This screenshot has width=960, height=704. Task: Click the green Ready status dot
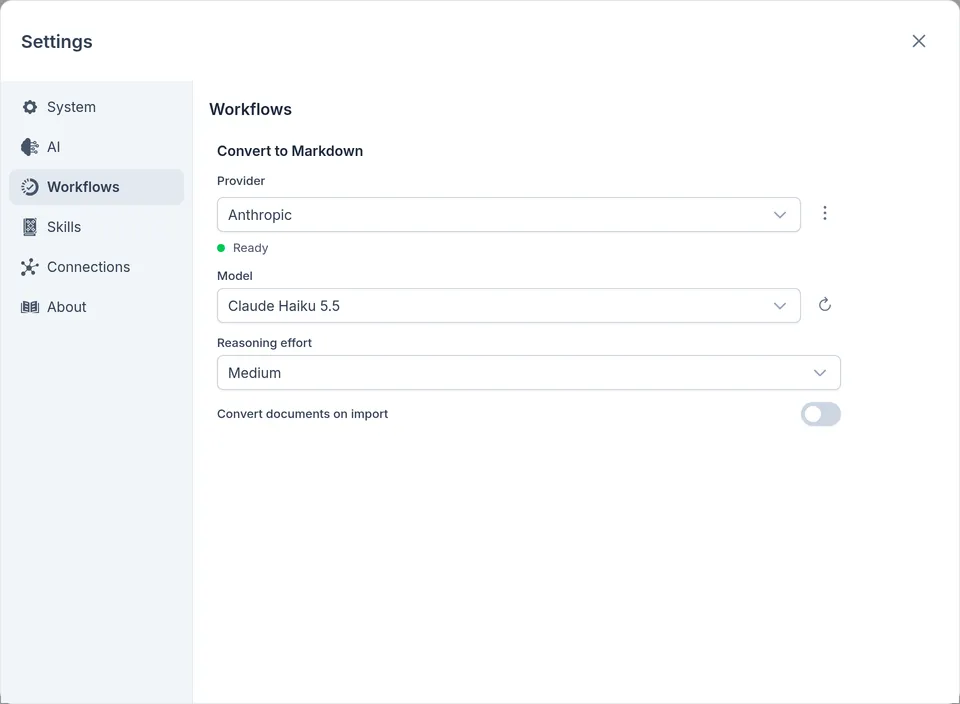(x=221, y=248)
